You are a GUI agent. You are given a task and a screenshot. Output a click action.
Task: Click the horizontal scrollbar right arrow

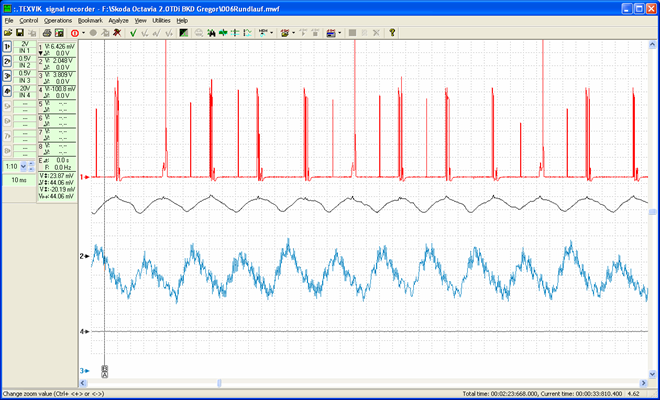tap(644, 383)
